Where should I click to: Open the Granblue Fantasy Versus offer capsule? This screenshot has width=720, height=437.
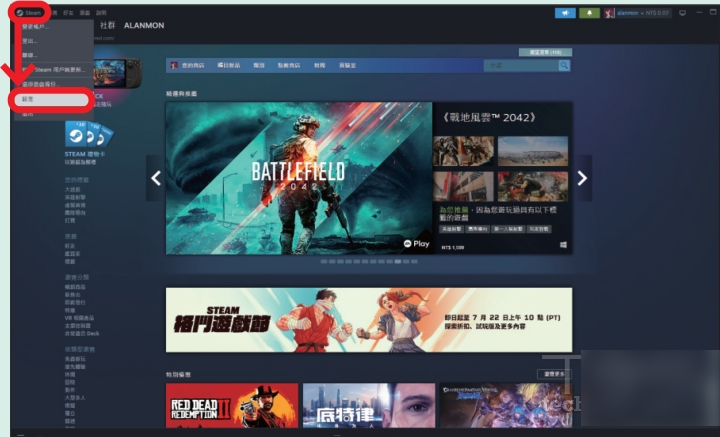[x=506, y=405]
